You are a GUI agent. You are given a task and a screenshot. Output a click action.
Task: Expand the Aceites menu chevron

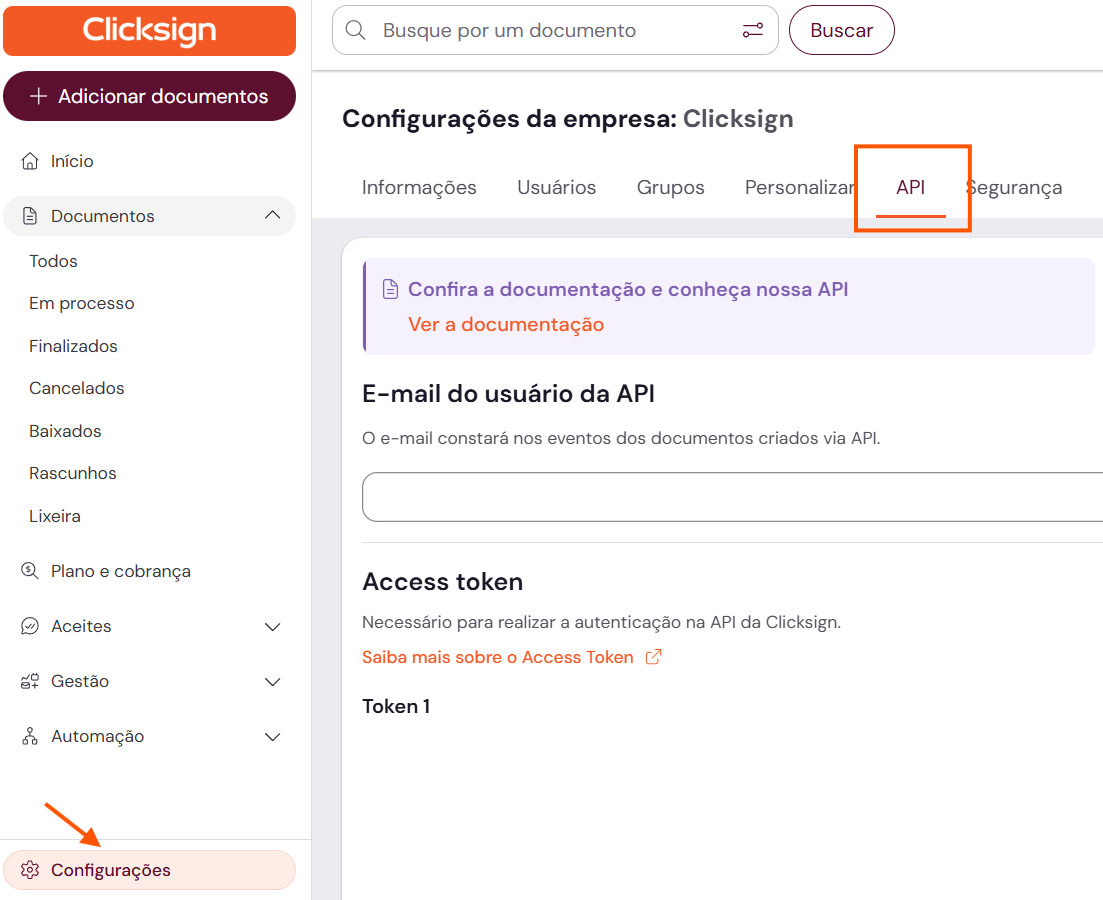coord(272,626)
